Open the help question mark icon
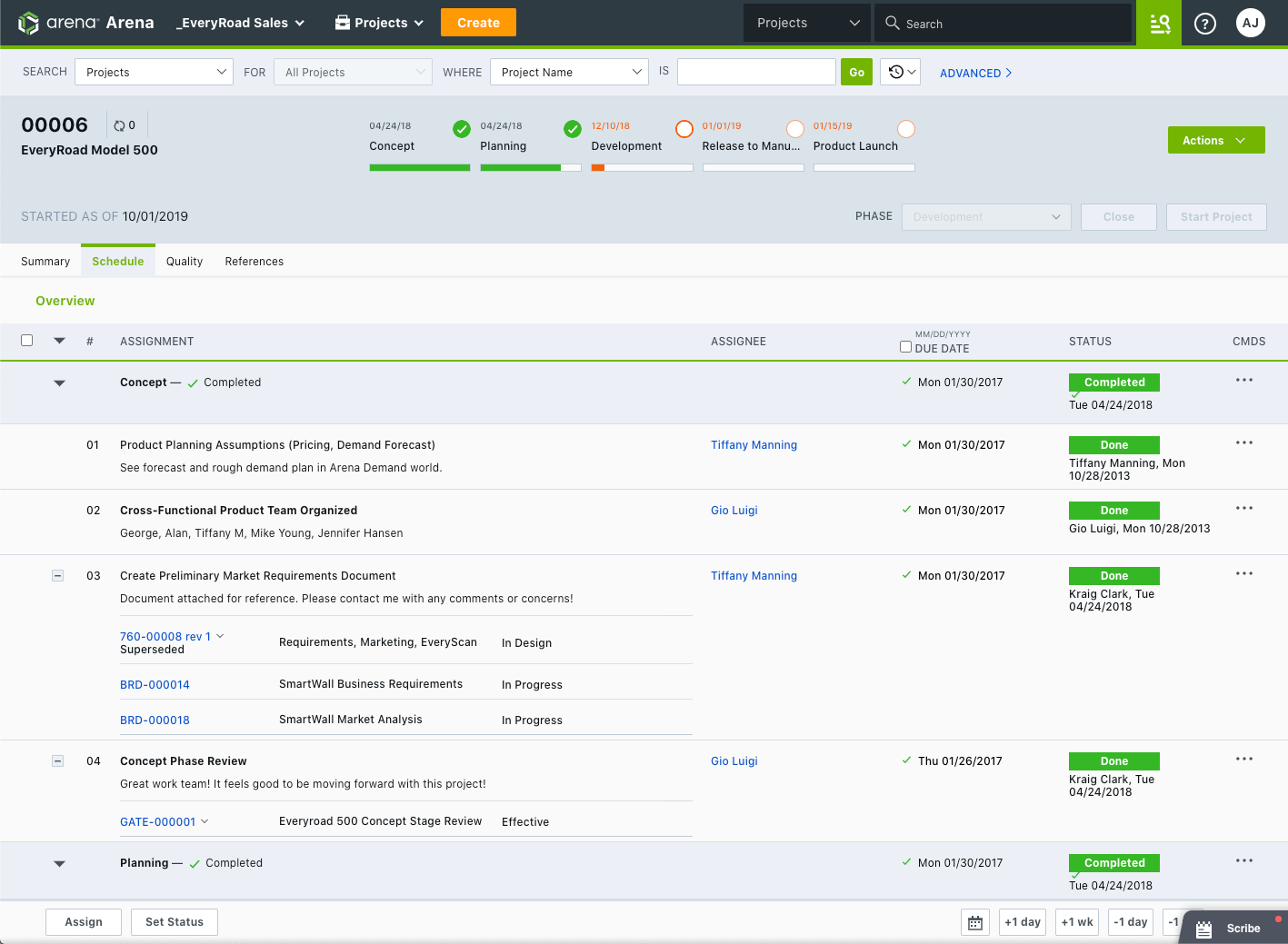1288x944 pixels. (x=1205, y=24)
